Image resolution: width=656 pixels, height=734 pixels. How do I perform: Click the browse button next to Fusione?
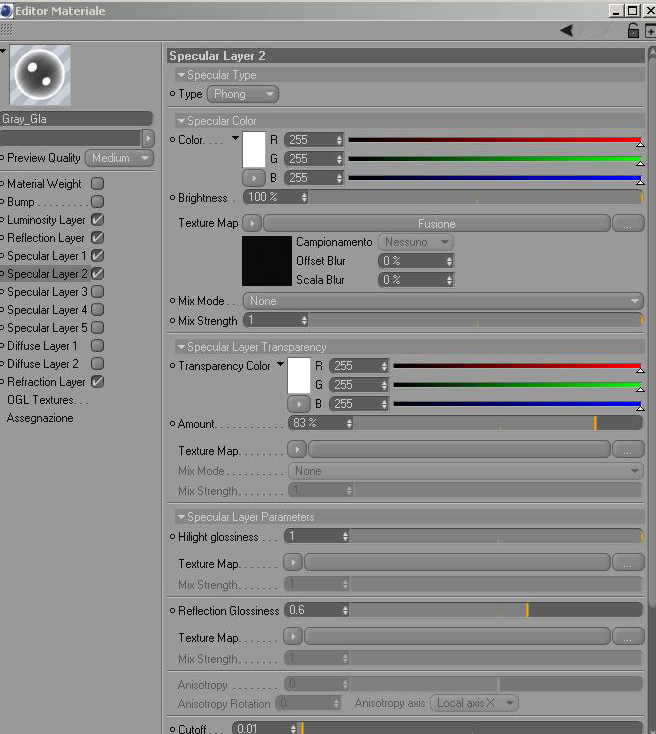coord(627,223)
